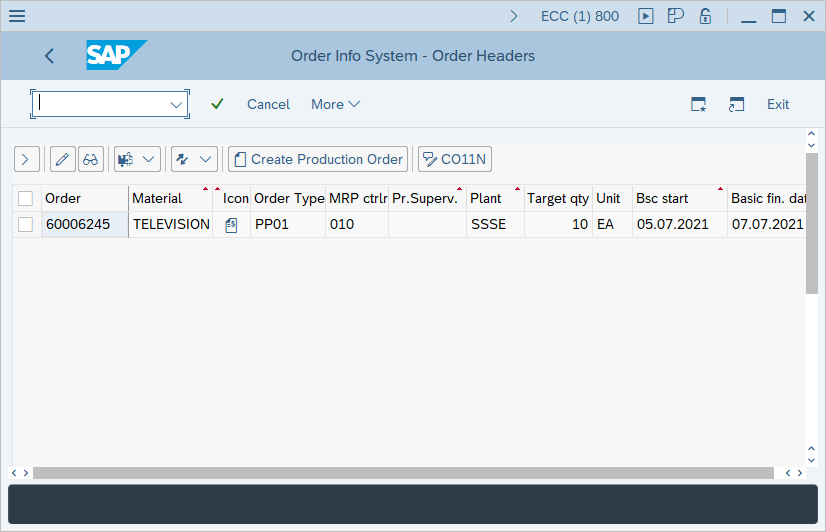Tick the checkbox for order 60006245
826x532 pixels.
25,224
